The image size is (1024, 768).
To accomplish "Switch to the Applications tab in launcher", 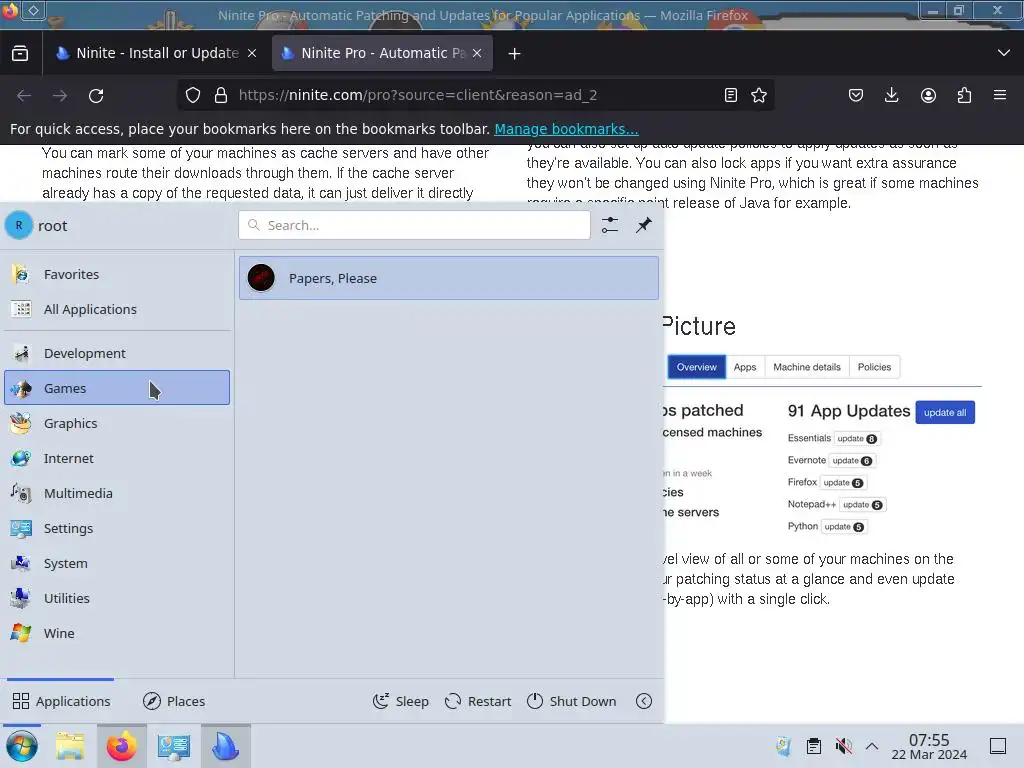I will pyautogui.click(x=61, y=701).
